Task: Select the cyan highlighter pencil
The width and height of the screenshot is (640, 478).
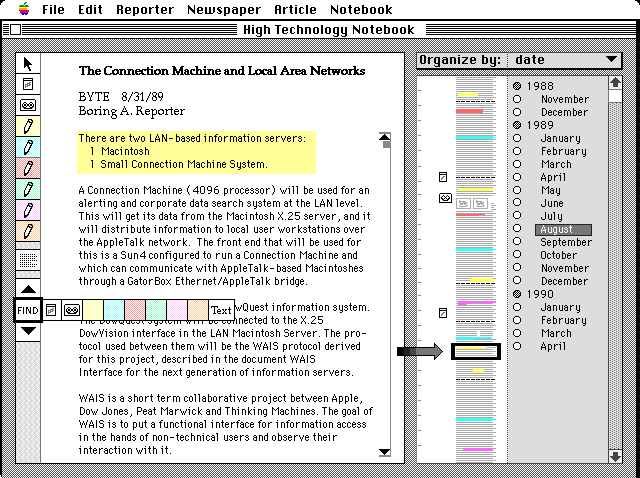Action: point(28,147)
